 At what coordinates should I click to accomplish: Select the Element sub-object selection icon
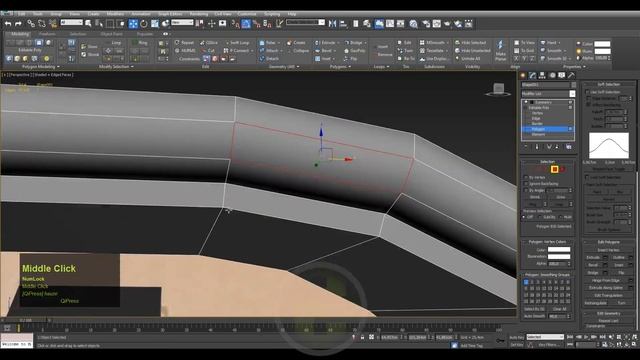(562, 169)
